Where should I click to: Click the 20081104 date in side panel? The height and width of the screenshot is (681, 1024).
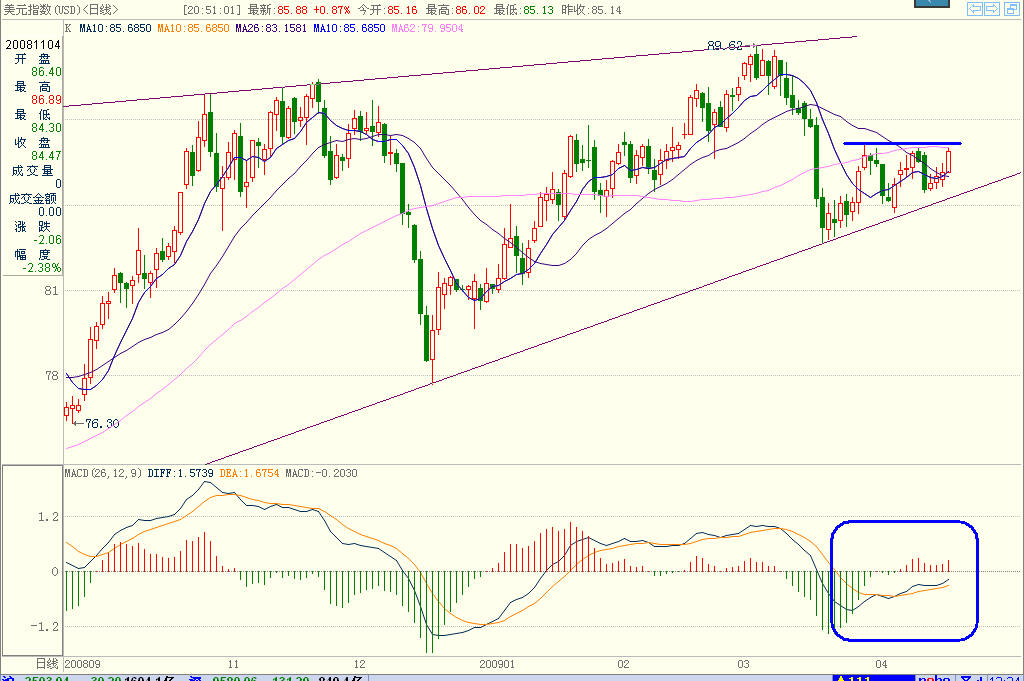pos(33,44)
